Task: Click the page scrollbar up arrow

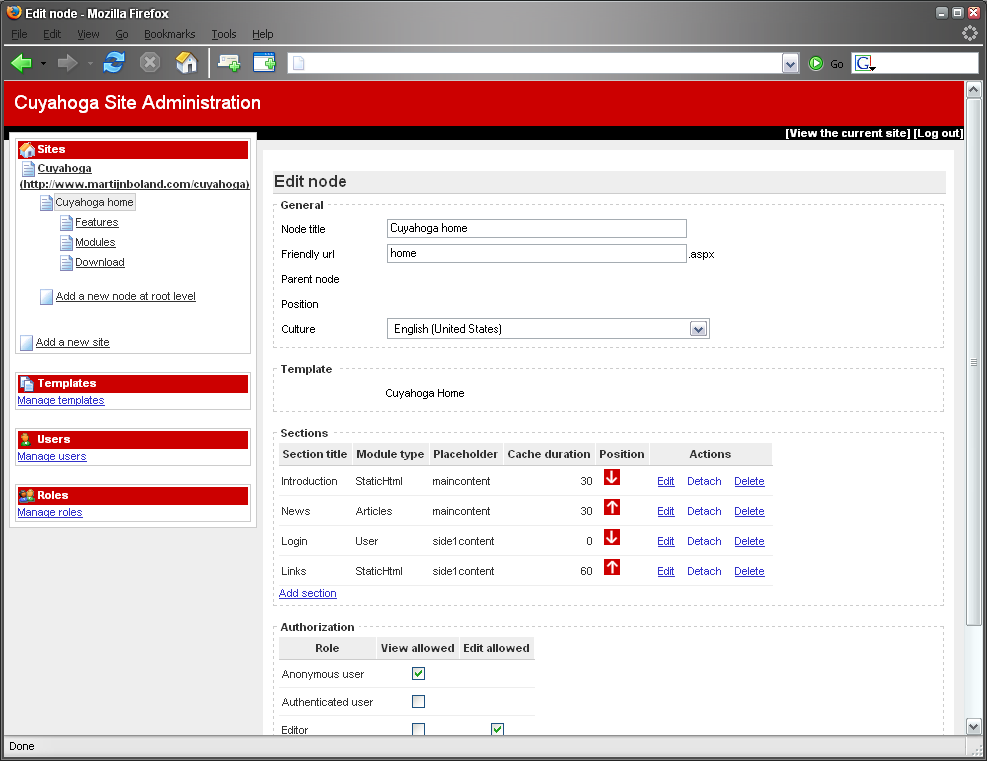Action: (x=973, y=89)
